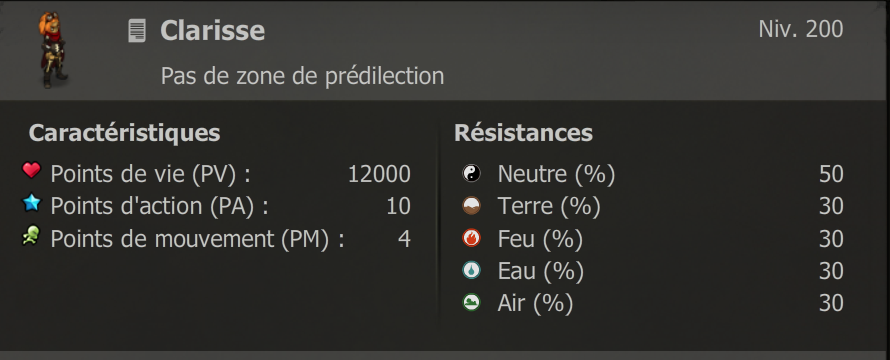Click the Points d'action (PA) label
Screen dimensions: 890x360
(159, 207)
